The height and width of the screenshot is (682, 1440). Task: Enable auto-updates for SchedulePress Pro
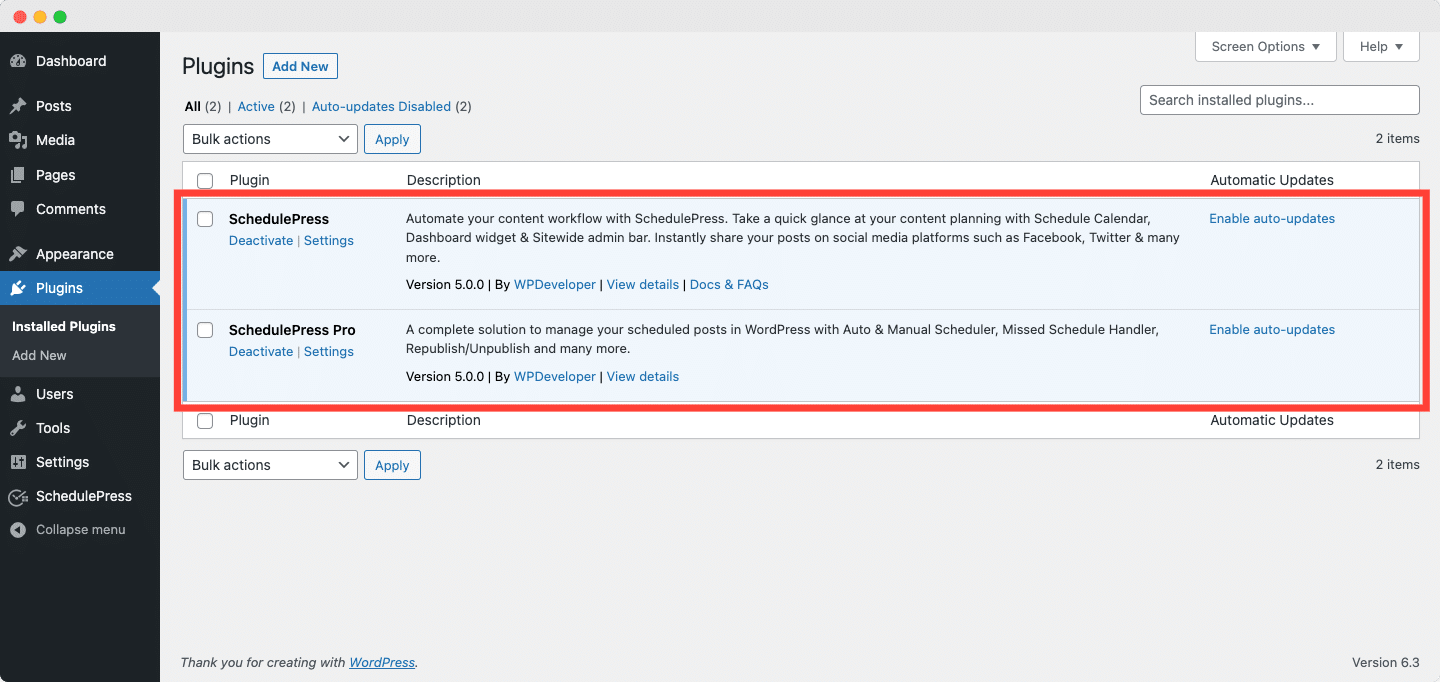coord(1272,330)
